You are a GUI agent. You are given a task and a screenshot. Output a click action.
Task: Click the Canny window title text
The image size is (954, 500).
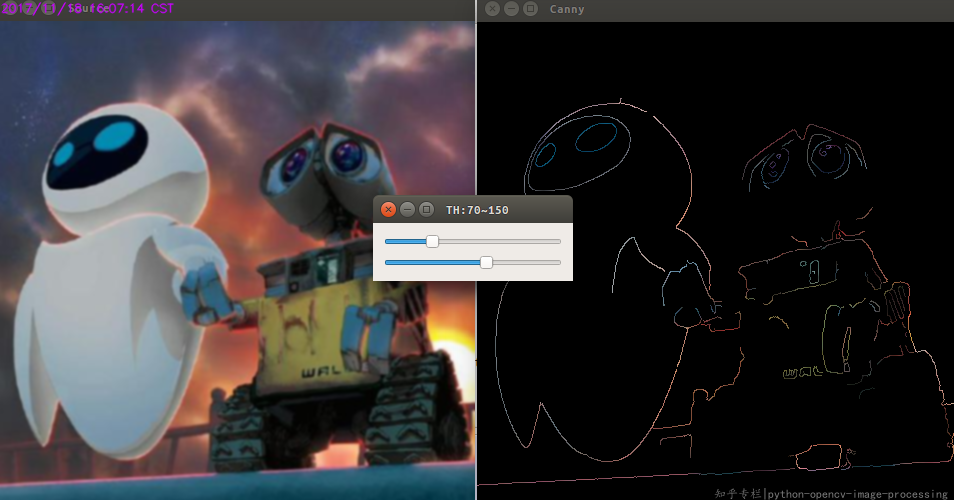(566, 9)
